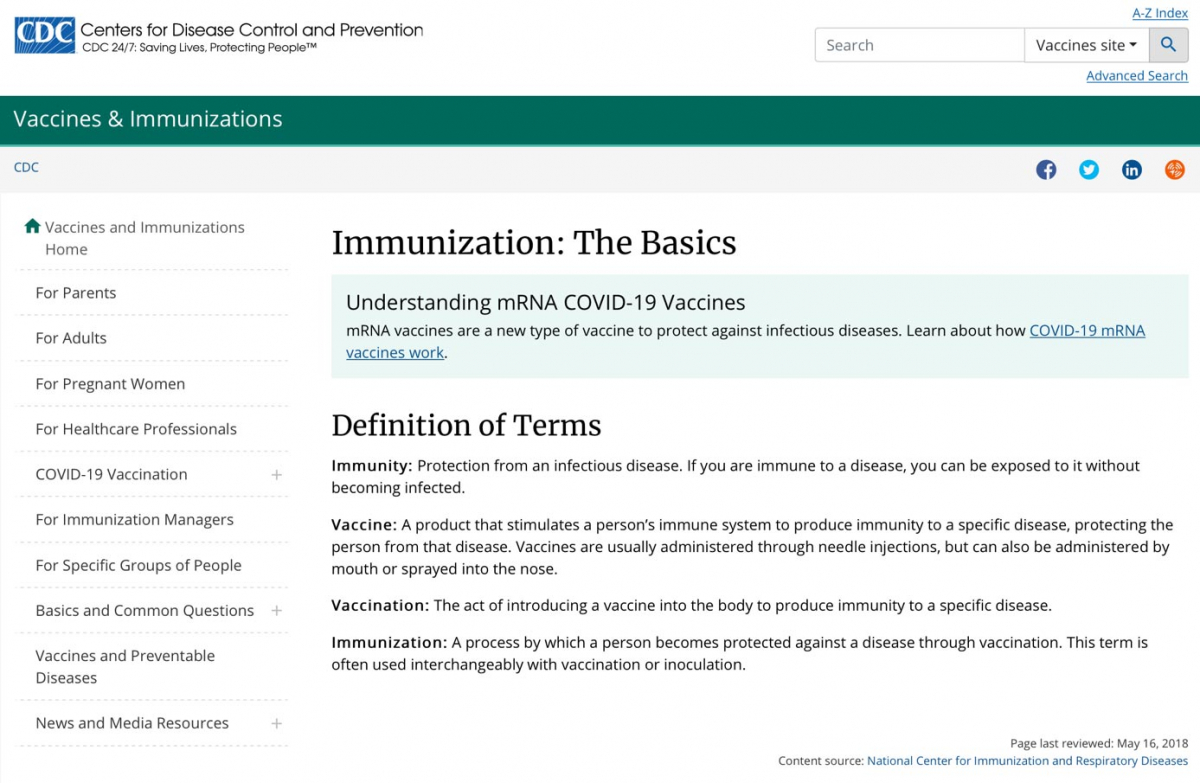Click the Search input field
Viewport: 1200px width, 783px height.
coord(920,45)
